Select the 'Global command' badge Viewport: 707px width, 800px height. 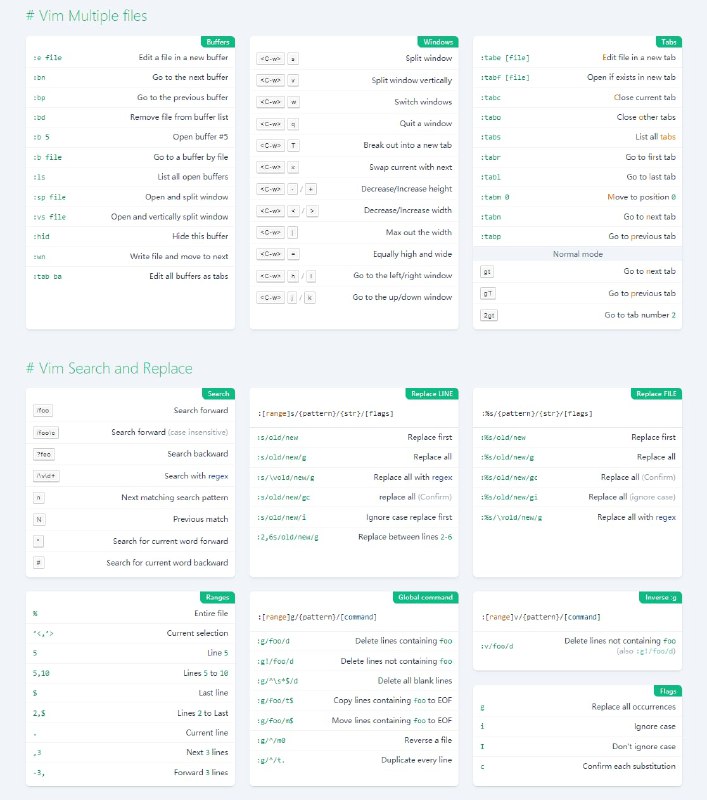[x=426, y=597]
